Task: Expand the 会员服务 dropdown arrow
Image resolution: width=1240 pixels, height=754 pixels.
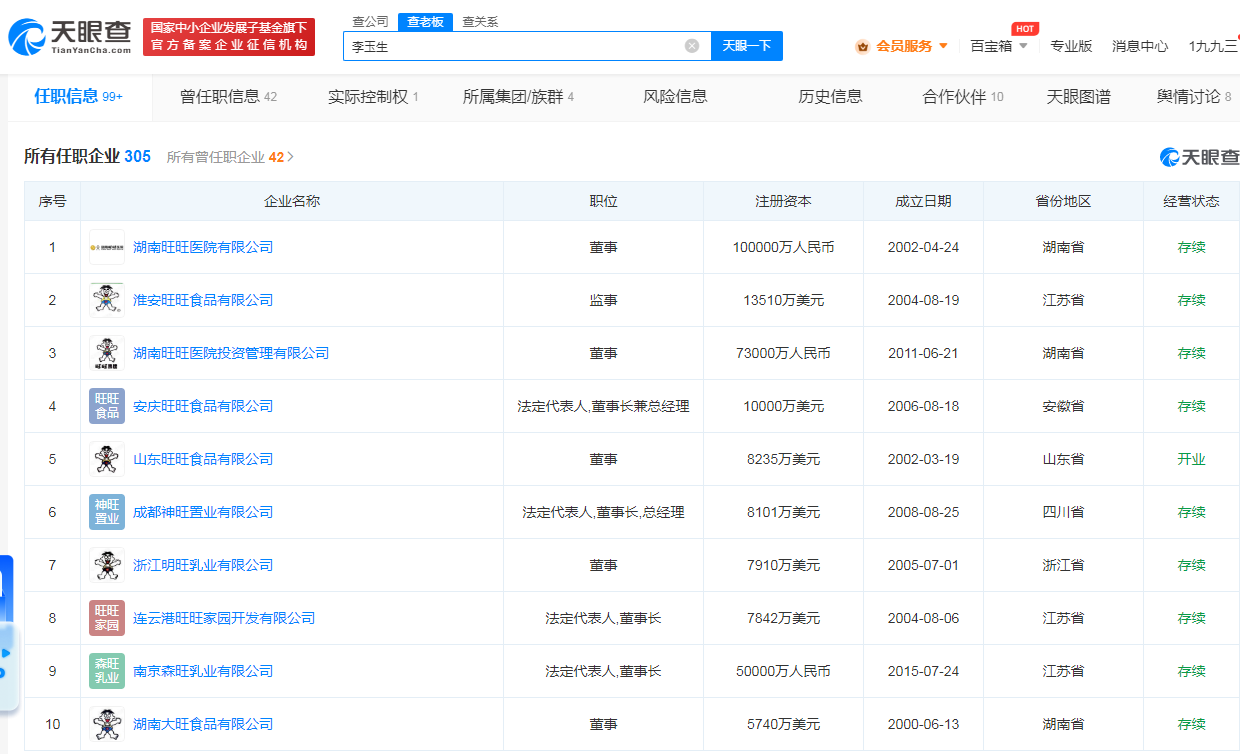Action: [x=943, y=46]
